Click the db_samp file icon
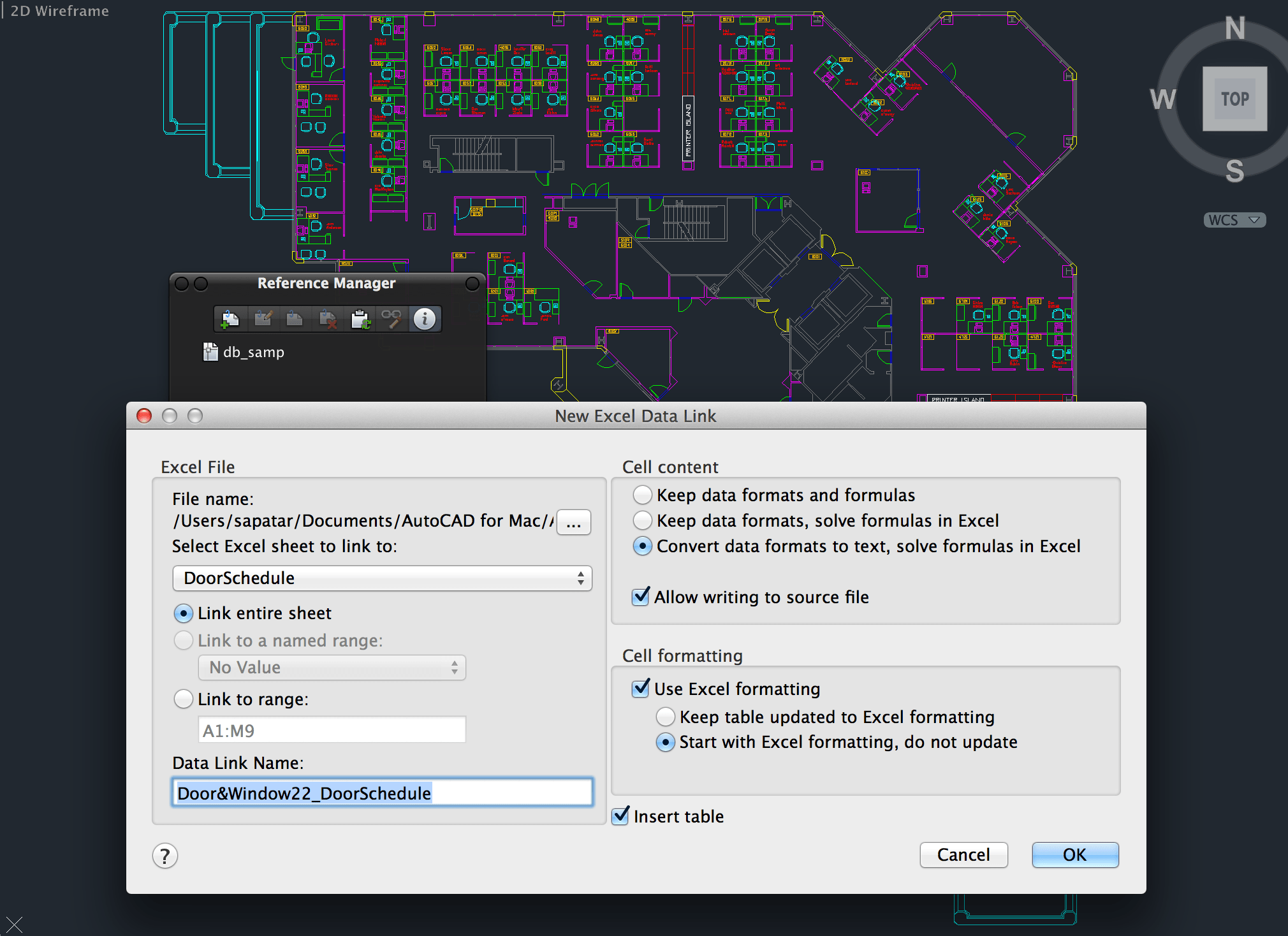This screenshot has height=936, width=1288. (x=210, y=351)
